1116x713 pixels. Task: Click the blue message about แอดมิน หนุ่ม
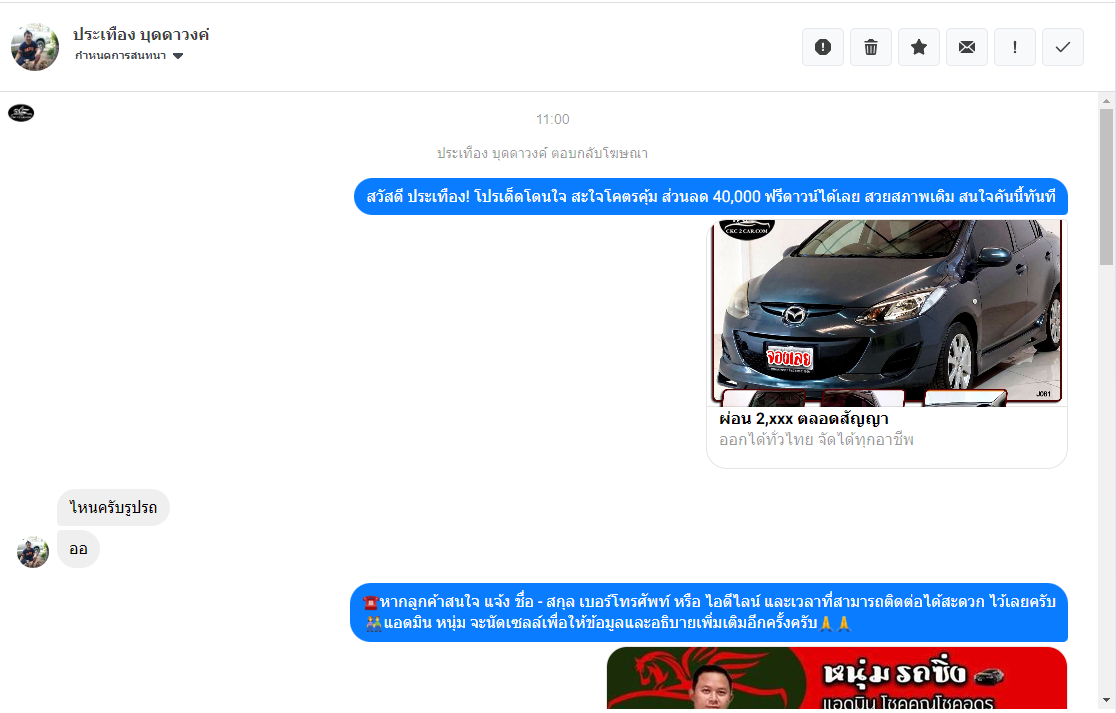coord(708,613)
